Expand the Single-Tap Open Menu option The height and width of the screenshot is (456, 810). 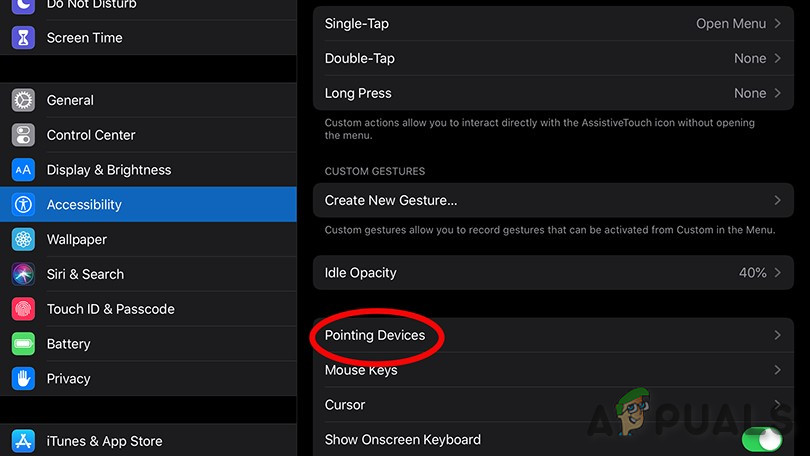click(553, 24)
